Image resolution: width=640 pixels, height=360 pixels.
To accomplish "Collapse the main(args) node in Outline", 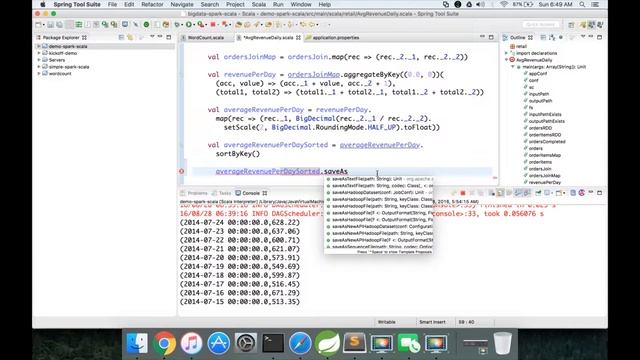I will click(513, 67).
